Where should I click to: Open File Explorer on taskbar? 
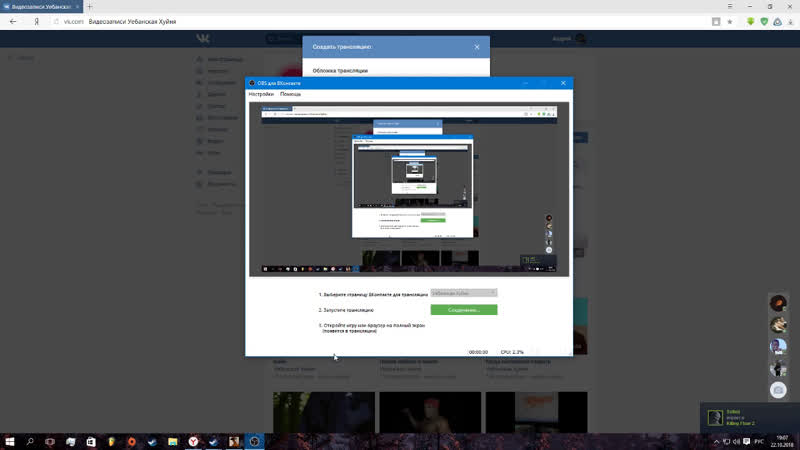point(172,442)
